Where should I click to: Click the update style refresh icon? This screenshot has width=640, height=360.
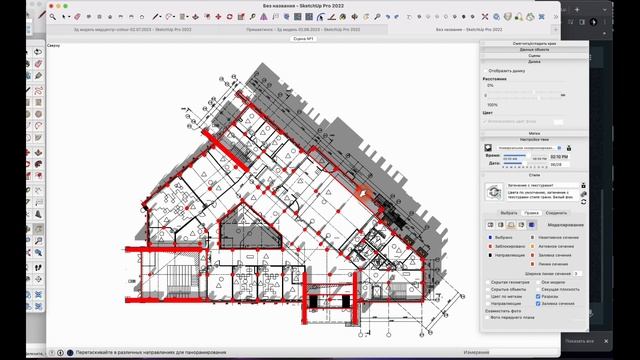click(x=584, y=202)
